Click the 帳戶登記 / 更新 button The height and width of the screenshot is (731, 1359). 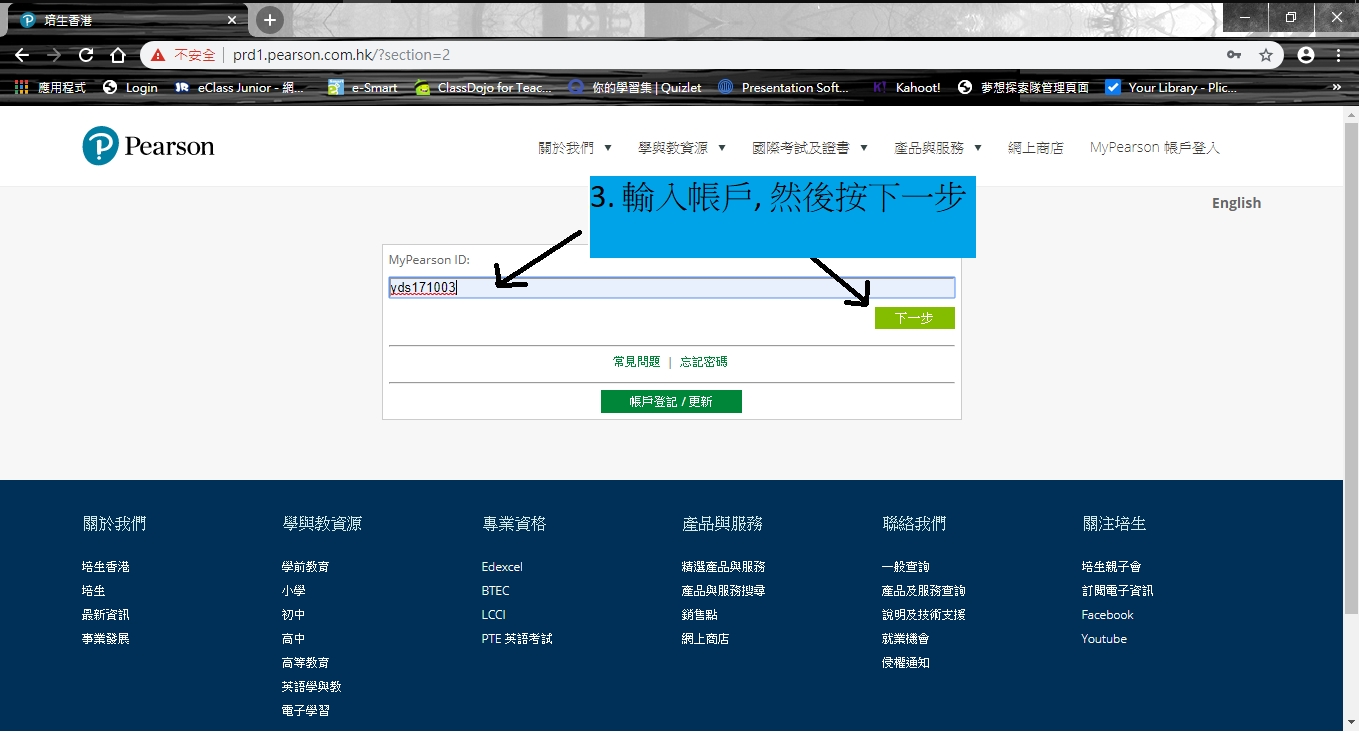pyautogui.click(x=671, y=401)
